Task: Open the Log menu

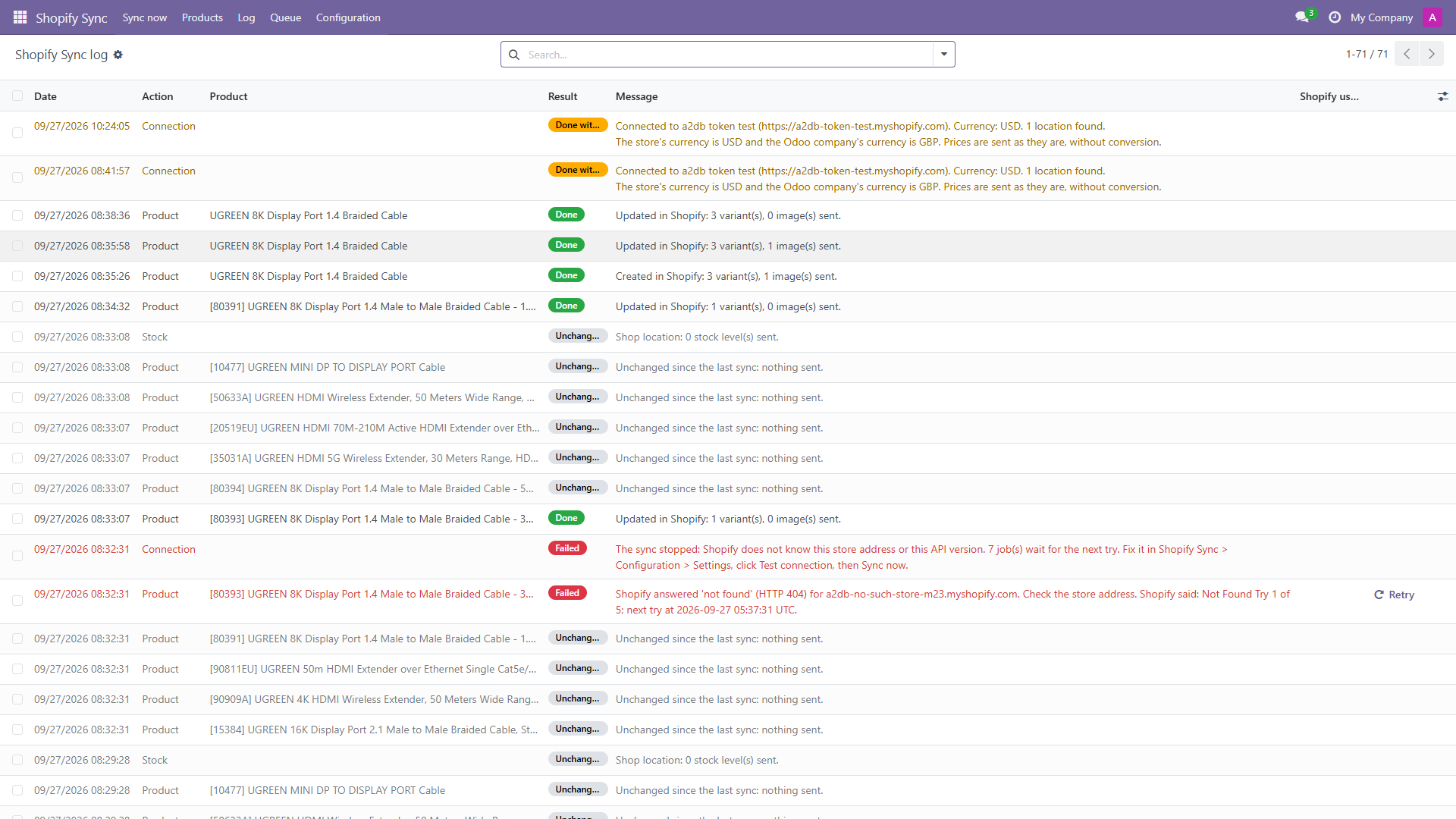Action: pos(246,17)
